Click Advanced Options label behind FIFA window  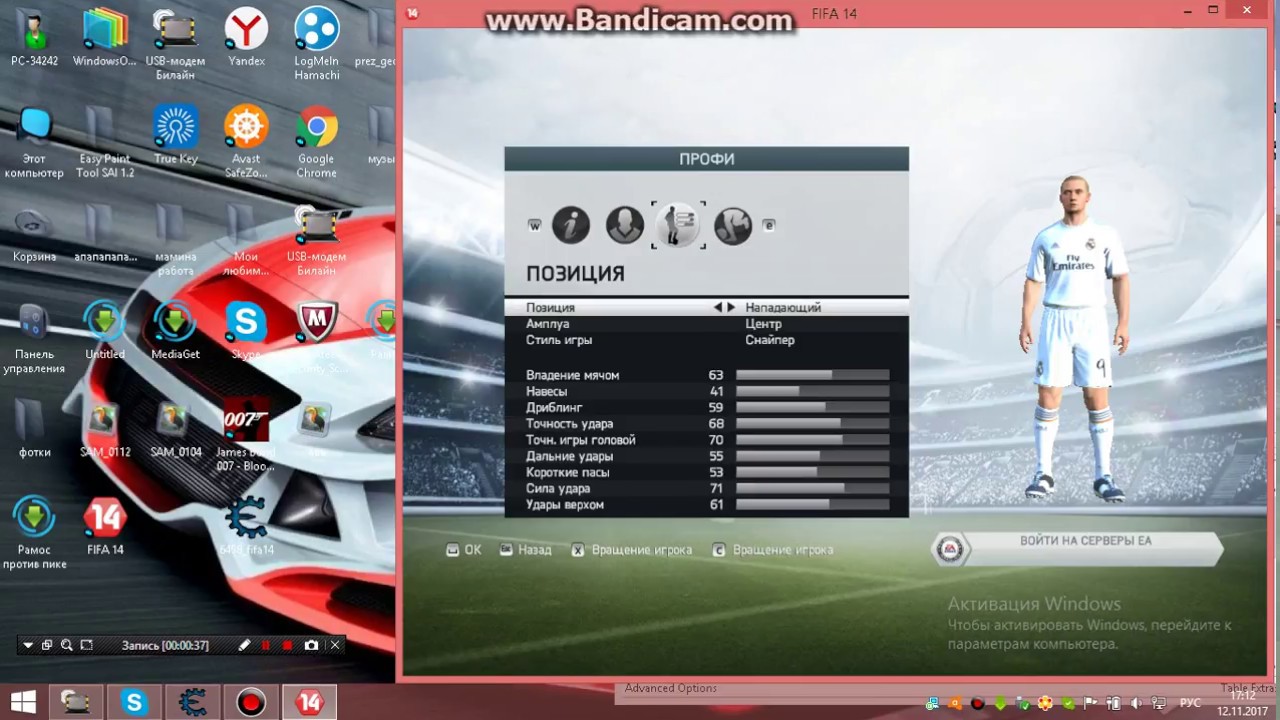coord(671,688)
